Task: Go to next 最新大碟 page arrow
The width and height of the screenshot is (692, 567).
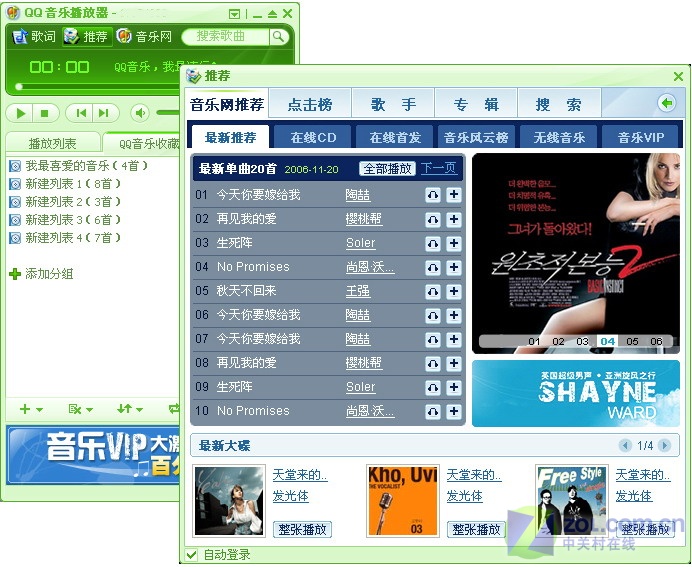Action: 664,445
